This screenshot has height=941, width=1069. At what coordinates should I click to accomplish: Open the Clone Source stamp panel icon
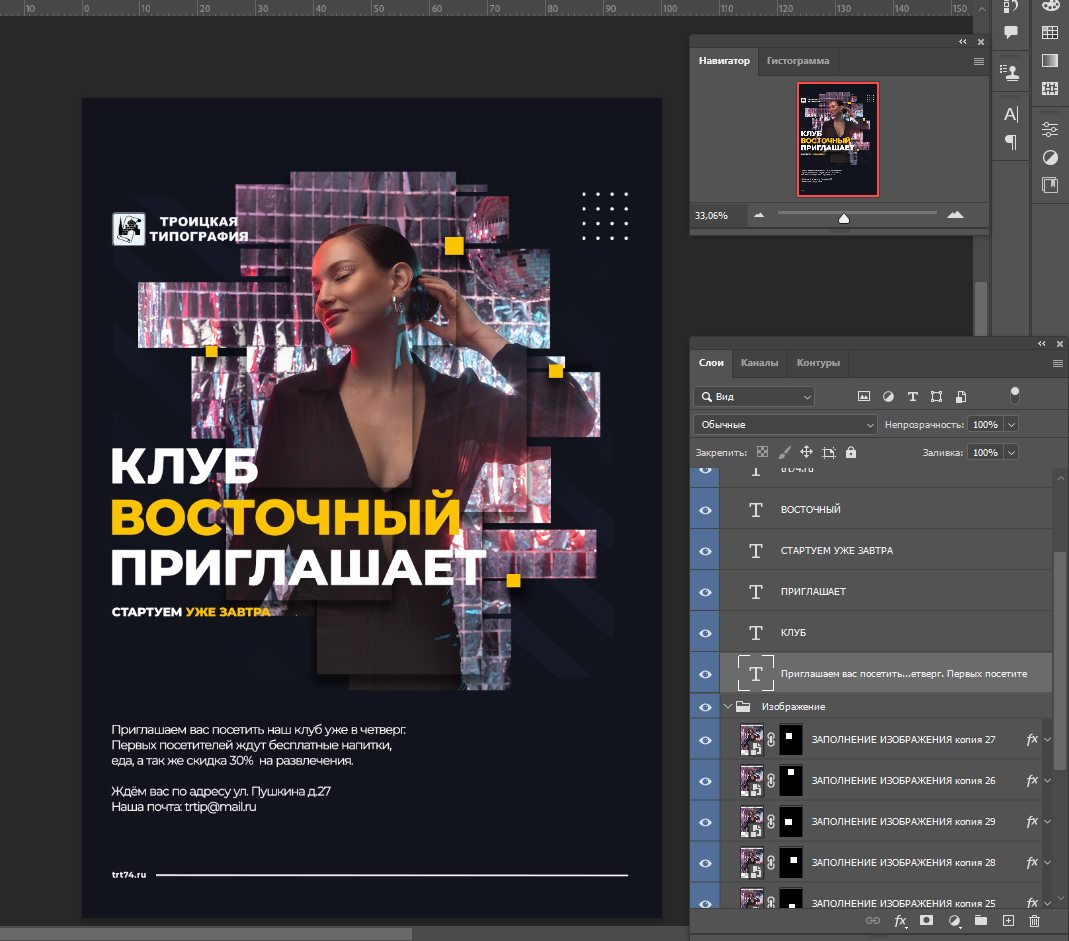pyautogui.click(x=1010, y=73)
